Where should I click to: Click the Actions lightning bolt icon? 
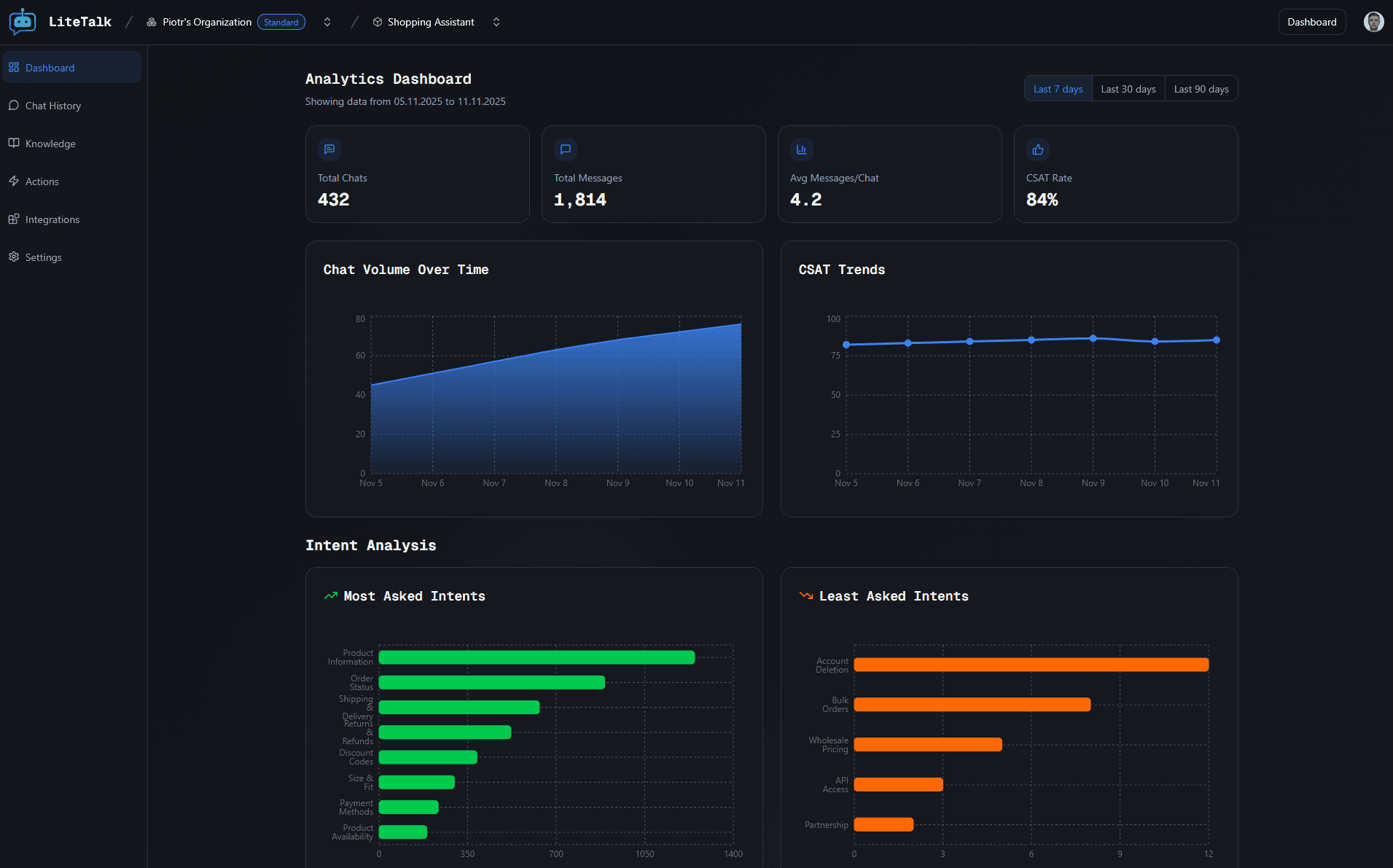point(14,181)
